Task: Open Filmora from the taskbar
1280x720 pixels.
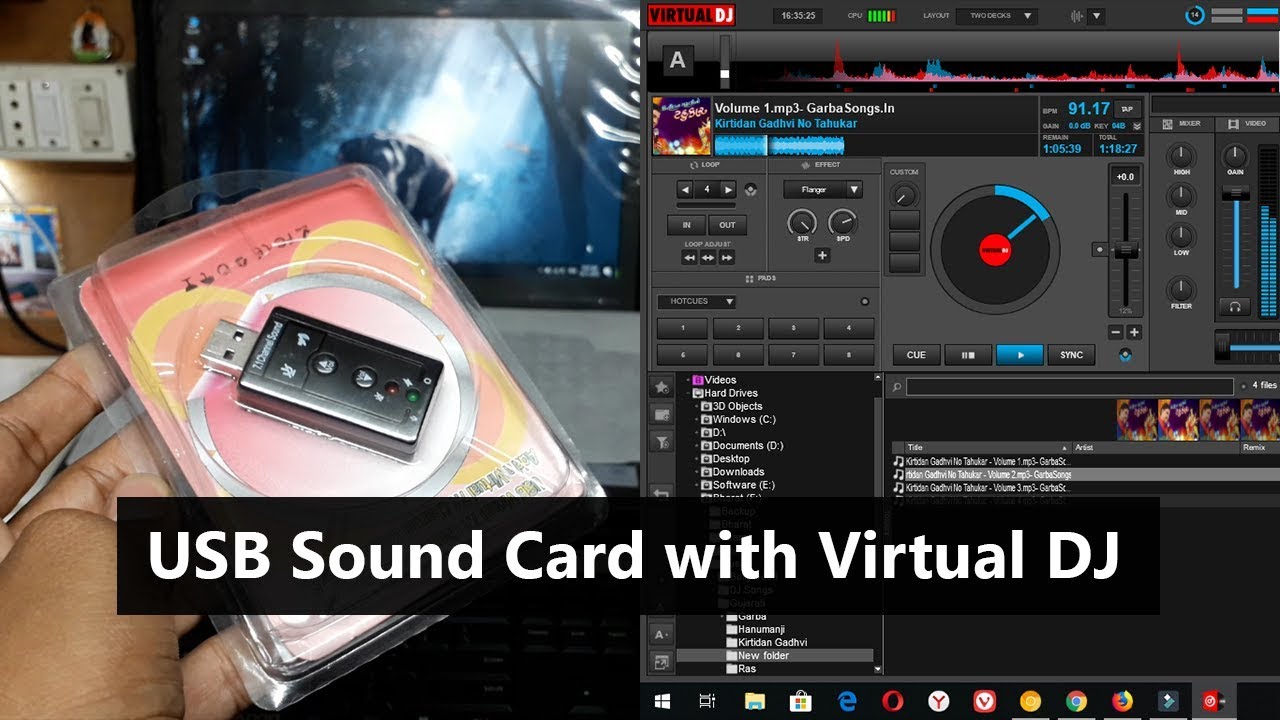Action: tap(1168, 702)
